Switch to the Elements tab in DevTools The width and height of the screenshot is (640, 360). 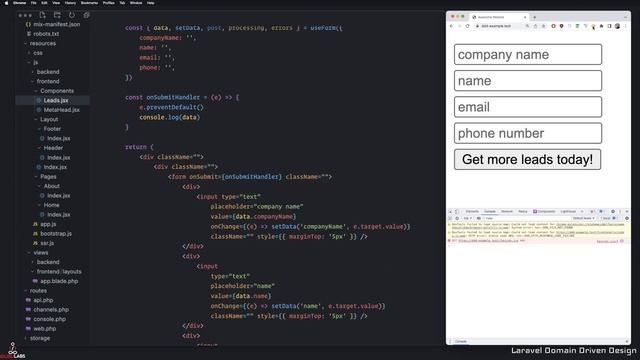472,211
